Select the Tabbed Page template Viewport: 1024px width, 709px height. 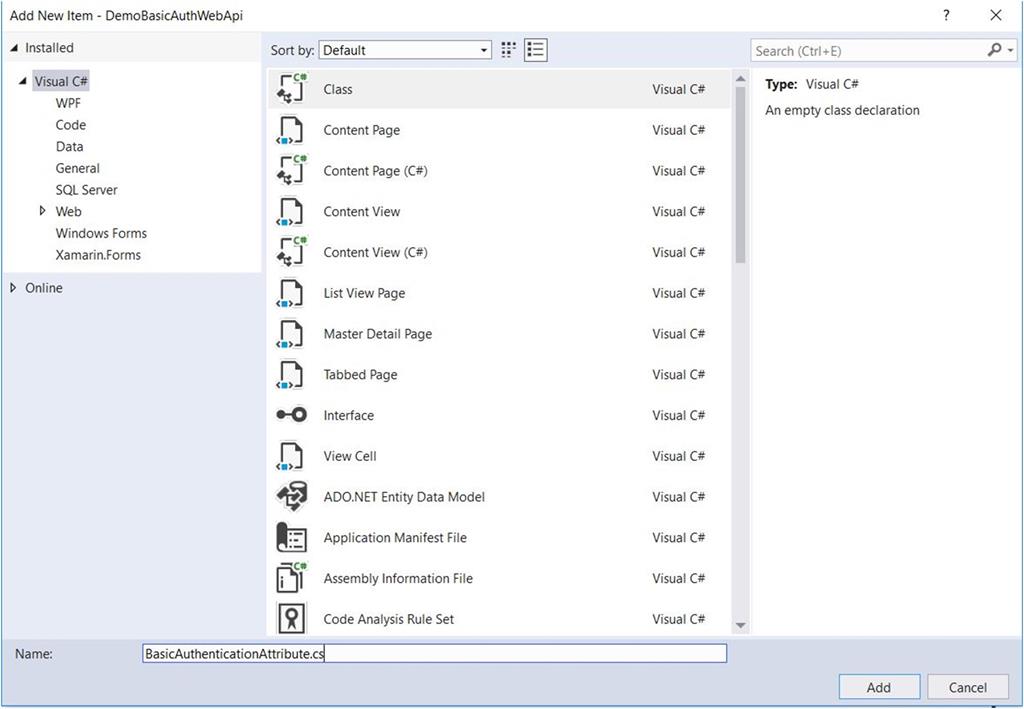[360, 374]
